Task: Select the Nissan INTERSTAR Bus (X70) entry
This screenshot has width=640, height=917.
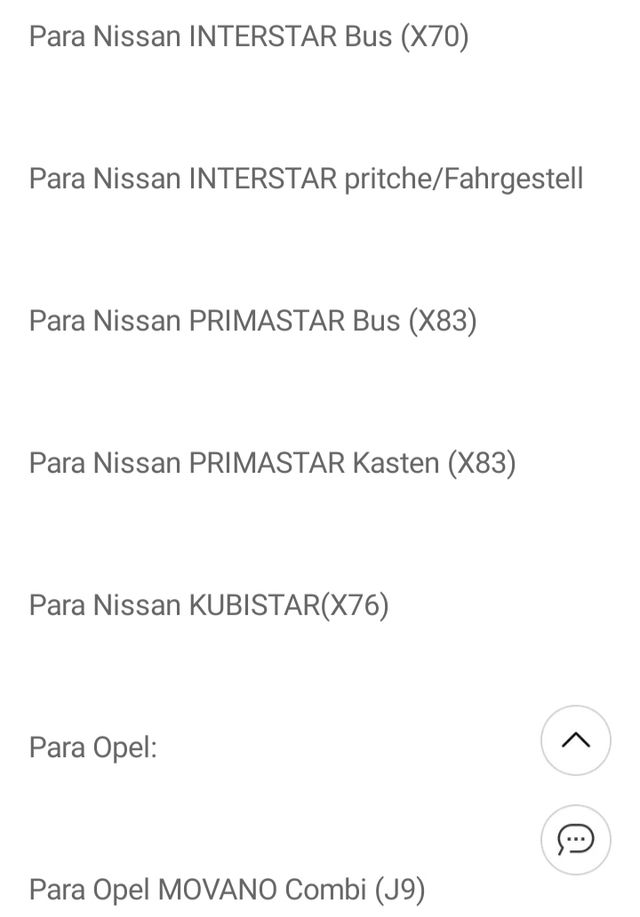Action: [x=248, y=37]
